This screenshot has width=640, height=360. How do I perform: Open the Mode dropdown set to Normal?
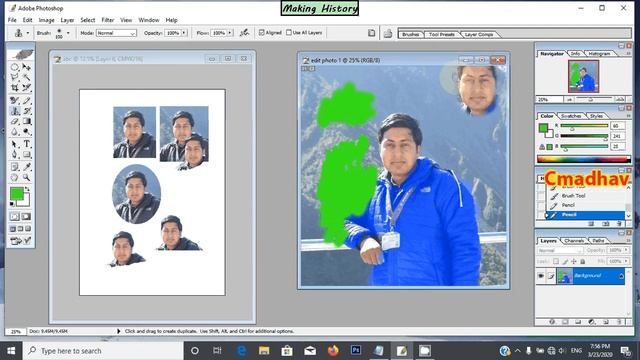tap(116, 33)
